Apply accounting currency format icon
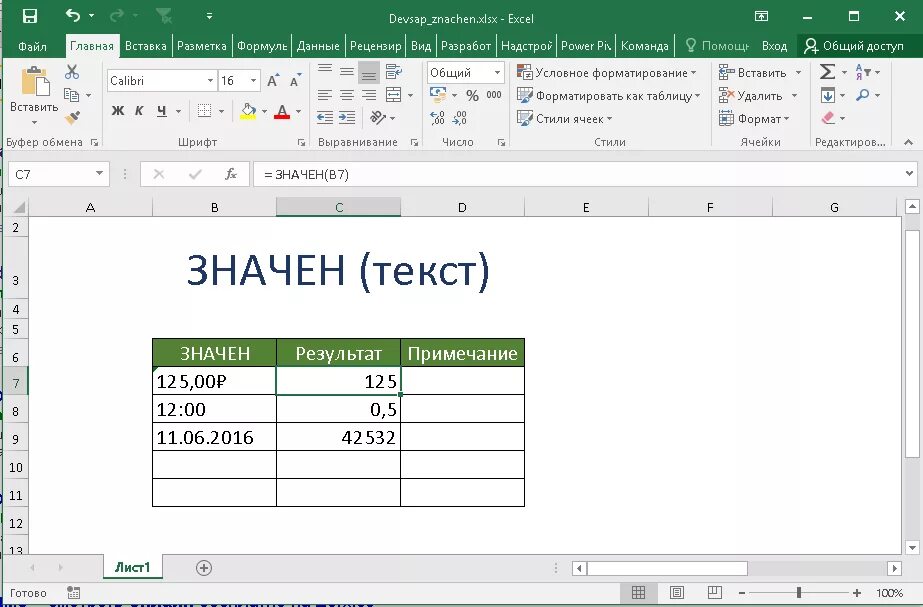The image size is (923, 607). click(438, 95)
